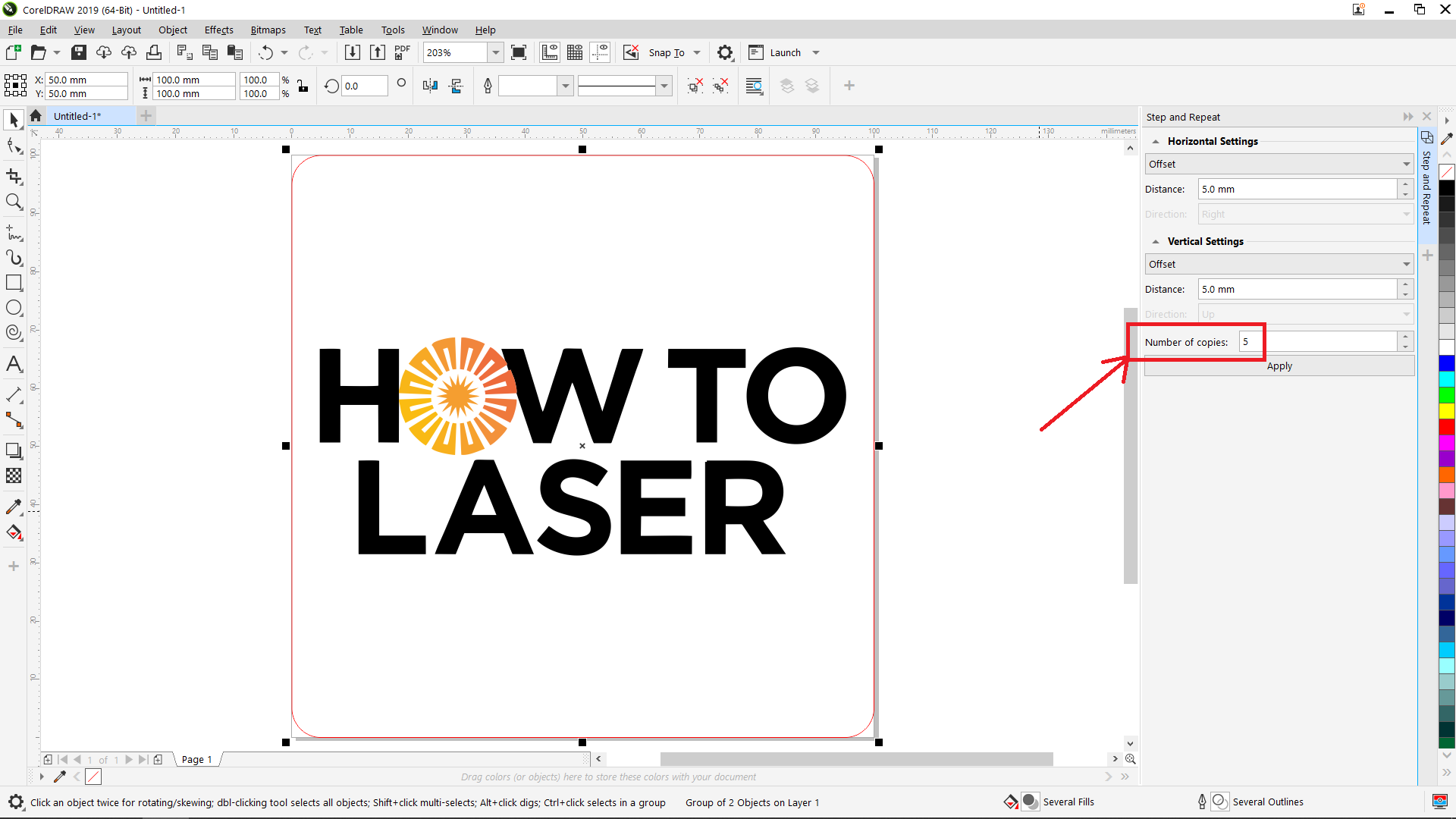Select the Freehand tool

point(14,233)
